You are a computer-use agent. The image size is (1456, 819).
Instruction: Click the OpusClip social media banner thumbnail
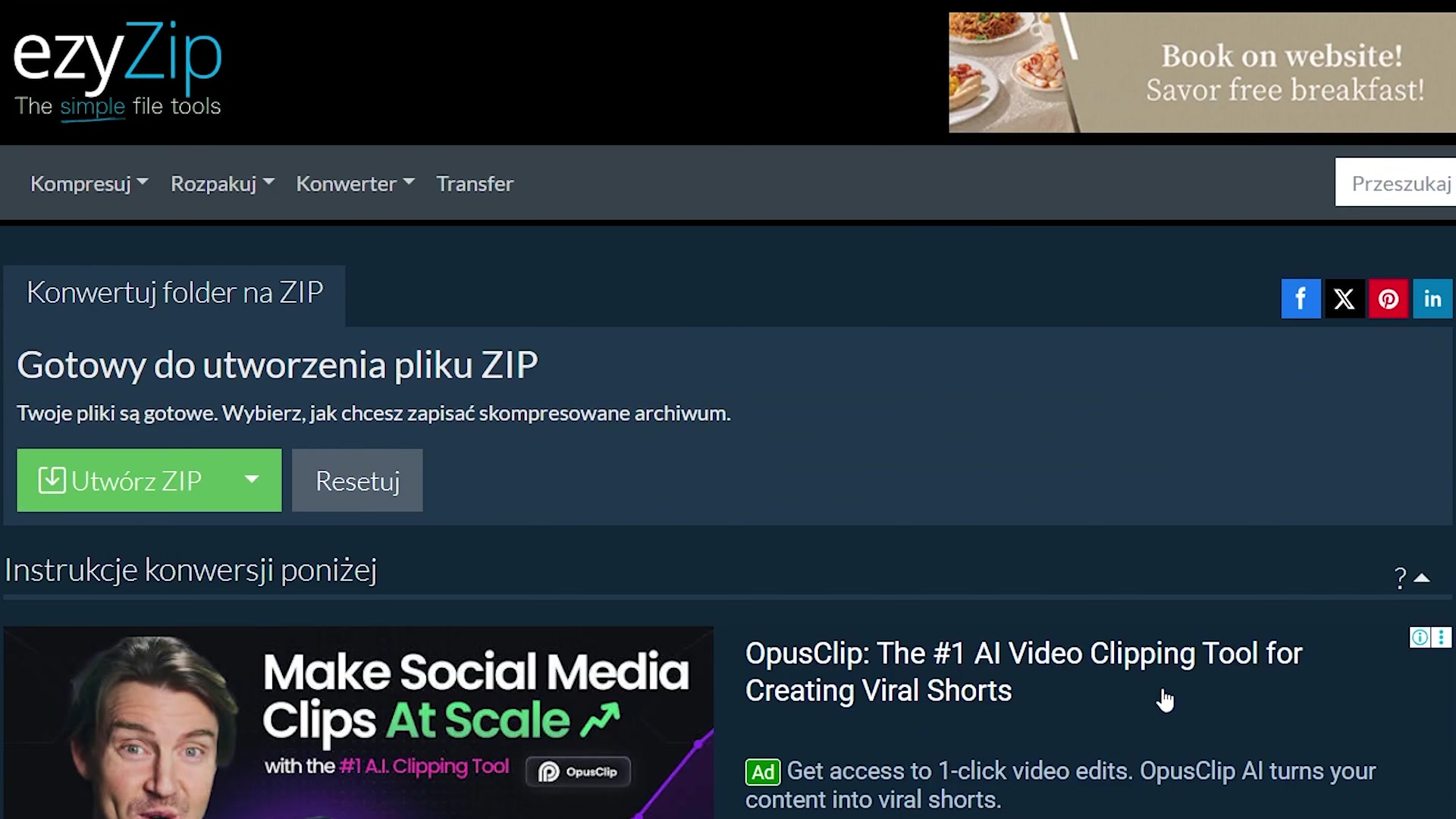(x=358, y=720)
